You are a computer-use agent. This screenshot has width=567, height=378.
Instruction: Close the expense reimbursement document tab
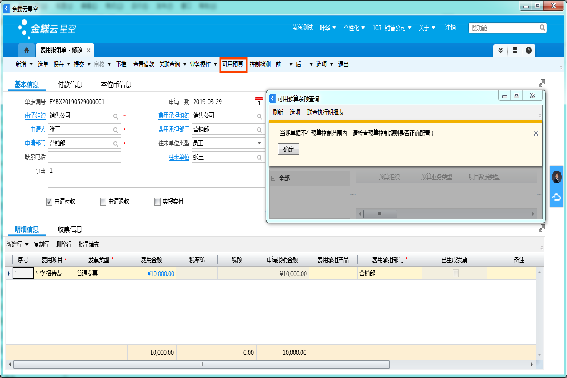88,50
